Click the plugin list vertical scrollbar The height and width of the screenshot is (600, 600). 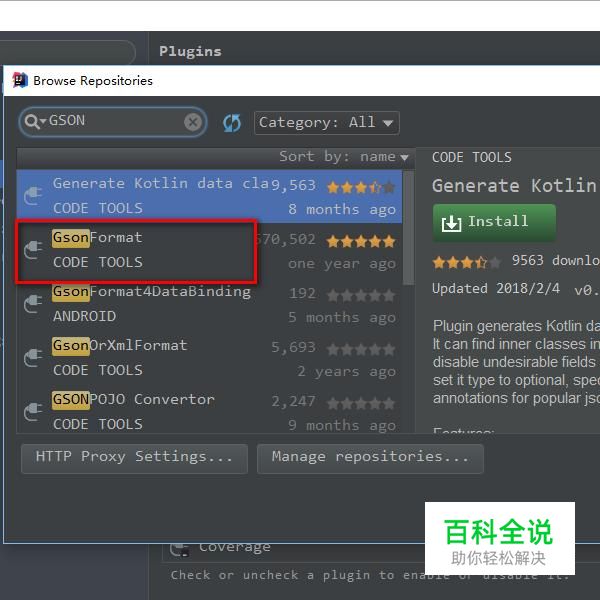tap(409, 228)
